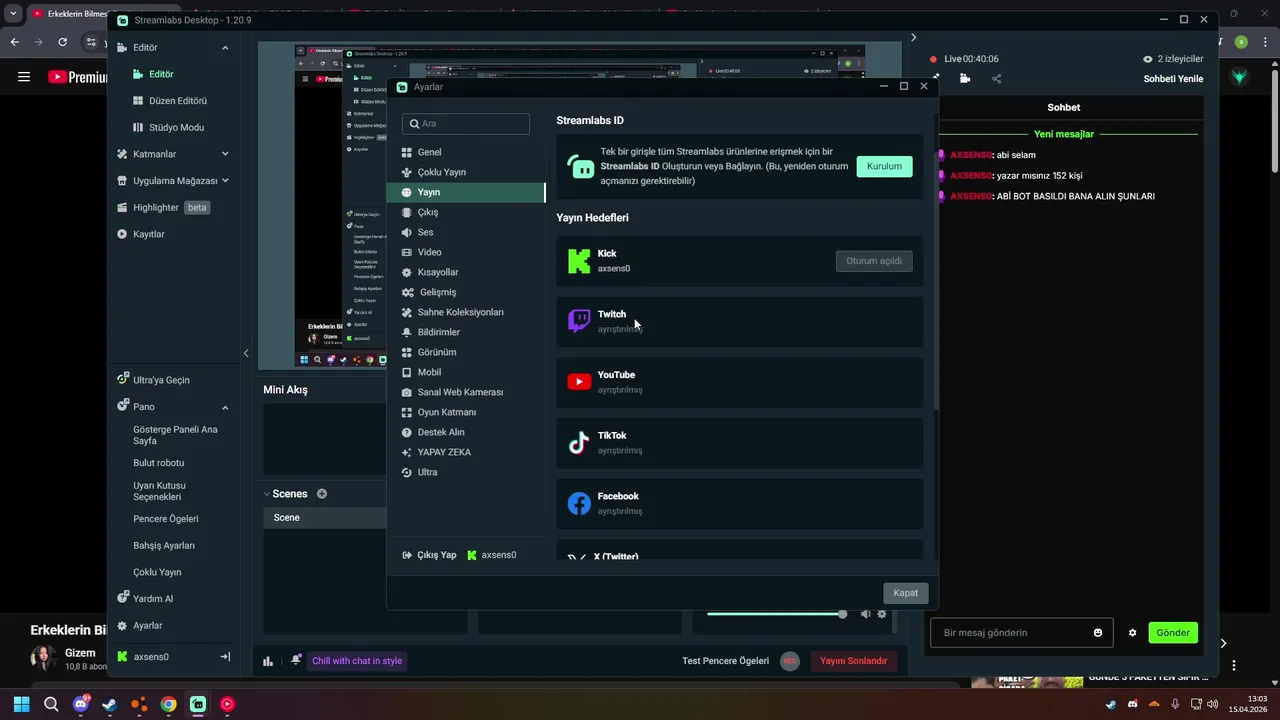Mute the mixer speaker icon
Image resolution: width=1280 pixels, height=720 pixels.
pos(866,614)
